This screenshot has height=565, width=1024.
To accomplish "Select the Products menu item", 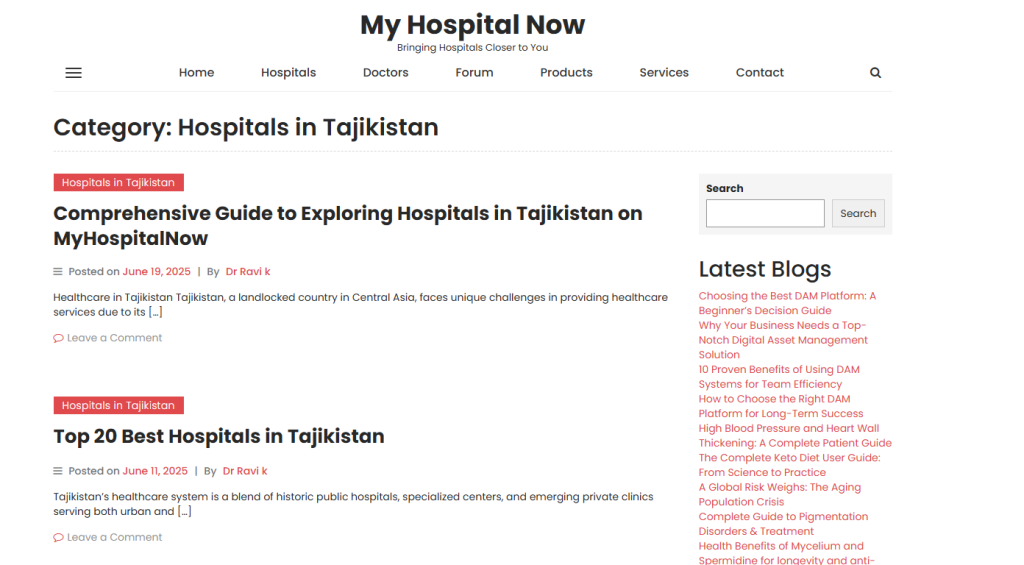I will pyautogui.click(x=566, y=73).
